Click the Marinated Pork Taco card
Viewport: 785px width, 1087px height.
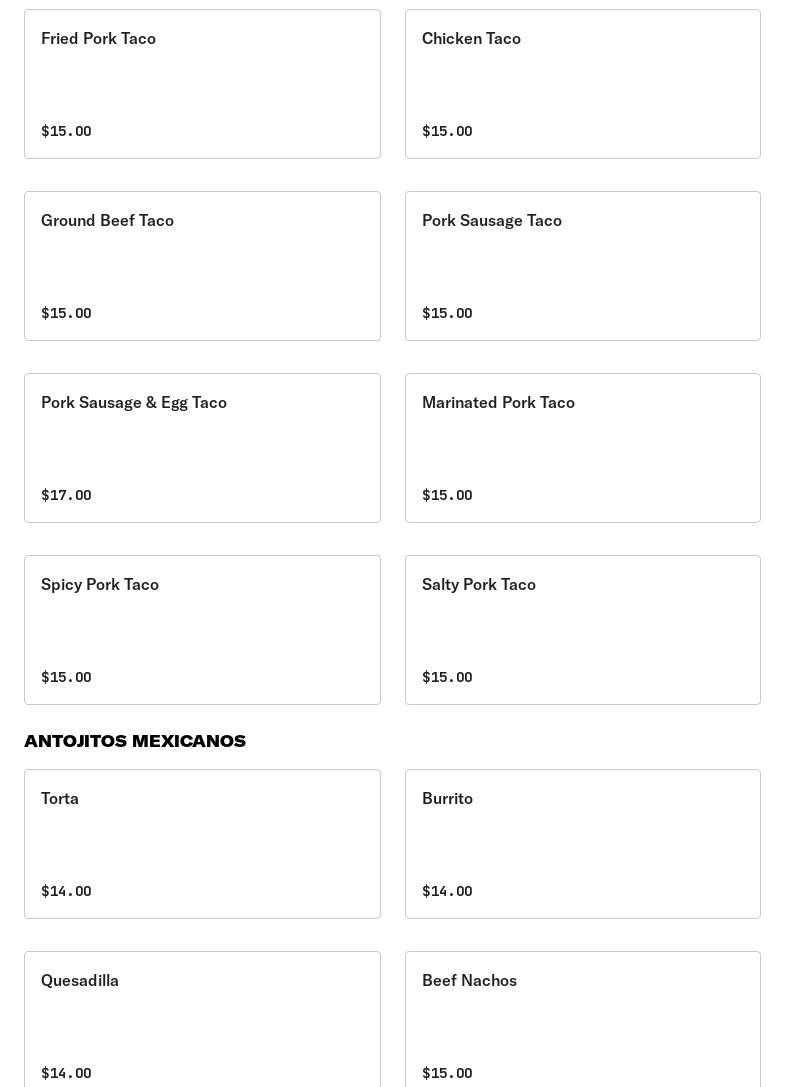[x=583, y=448]
